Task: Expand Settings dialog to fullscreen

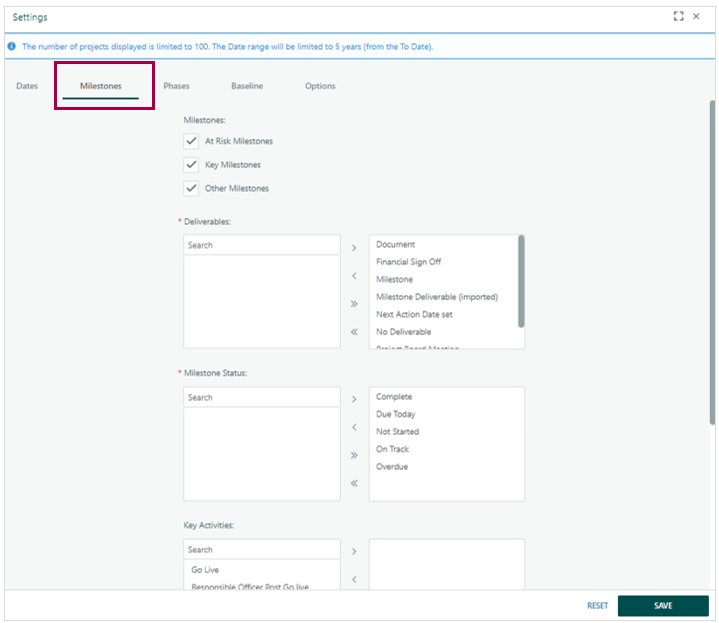Action: tap(678, 17)
